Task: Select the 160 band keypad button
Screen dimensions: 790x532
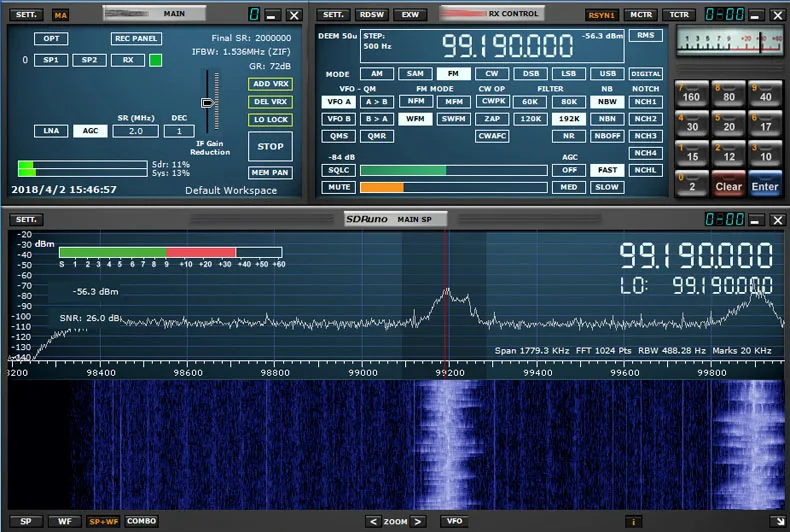Action: [x=691, y=94]
